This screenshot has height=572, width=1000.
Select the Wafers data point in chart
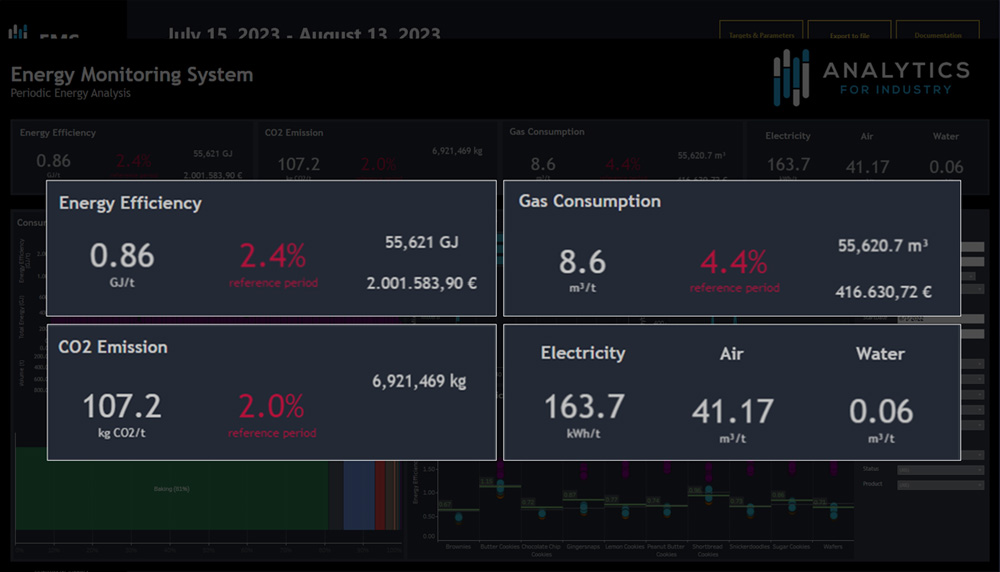point(832,510)
